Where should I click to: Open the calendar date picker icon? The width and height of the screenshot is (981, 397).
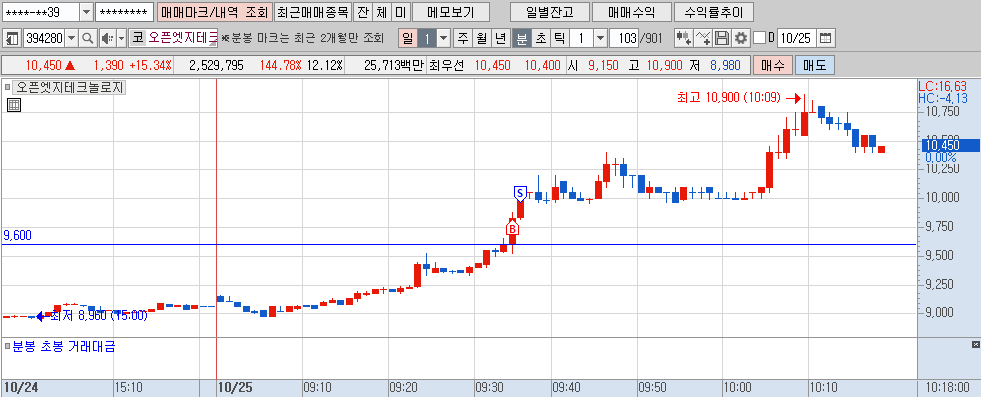click(x=826, y=38)
